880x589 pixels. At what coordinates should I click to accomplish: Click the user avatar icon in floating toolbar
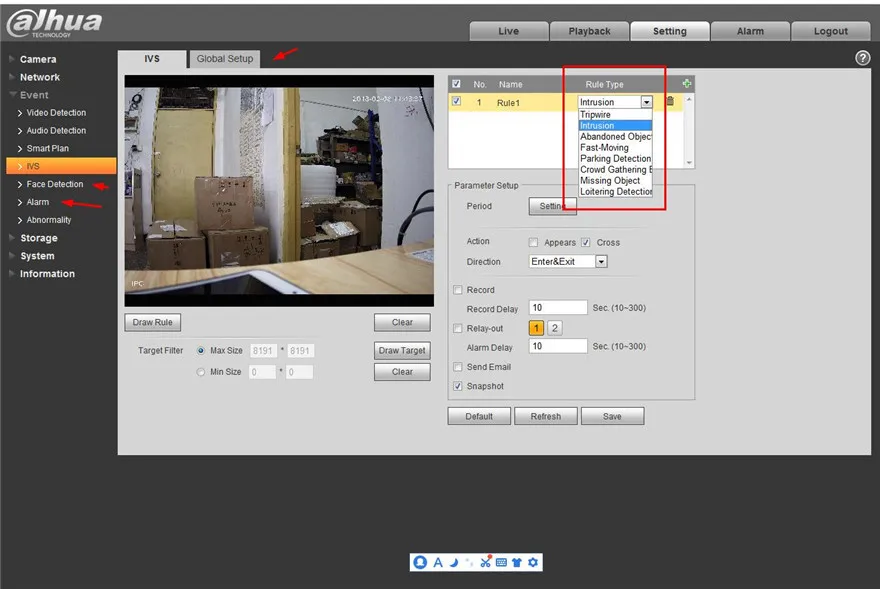[420, 562]
